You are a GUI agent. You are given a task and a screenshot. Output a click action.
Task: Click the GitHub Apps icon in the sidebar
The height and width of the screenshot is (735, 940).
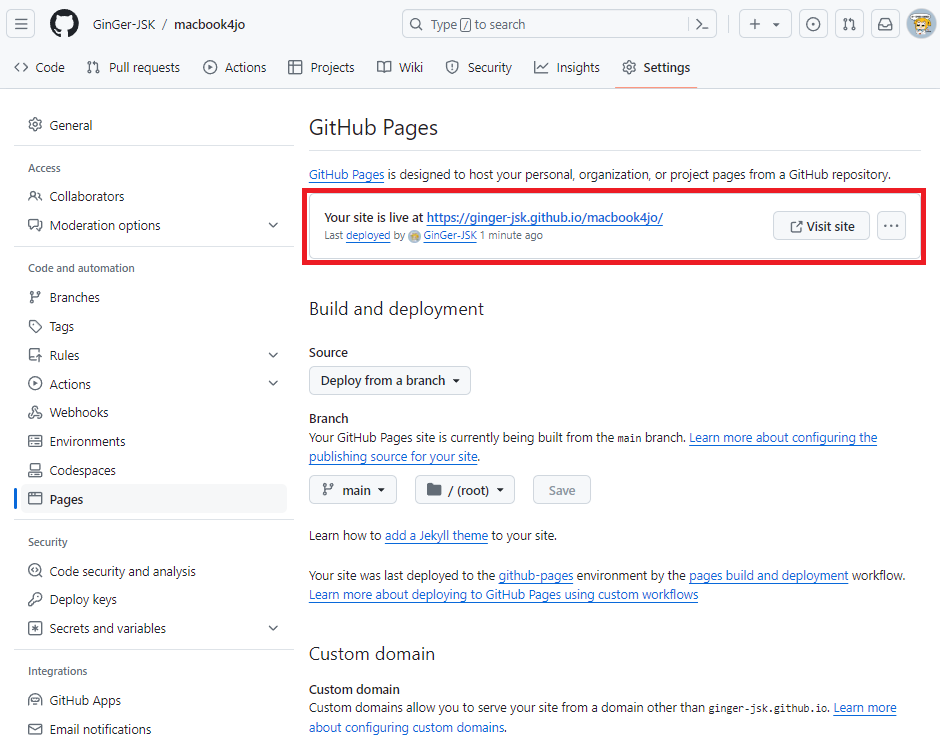tap(35, 700)
